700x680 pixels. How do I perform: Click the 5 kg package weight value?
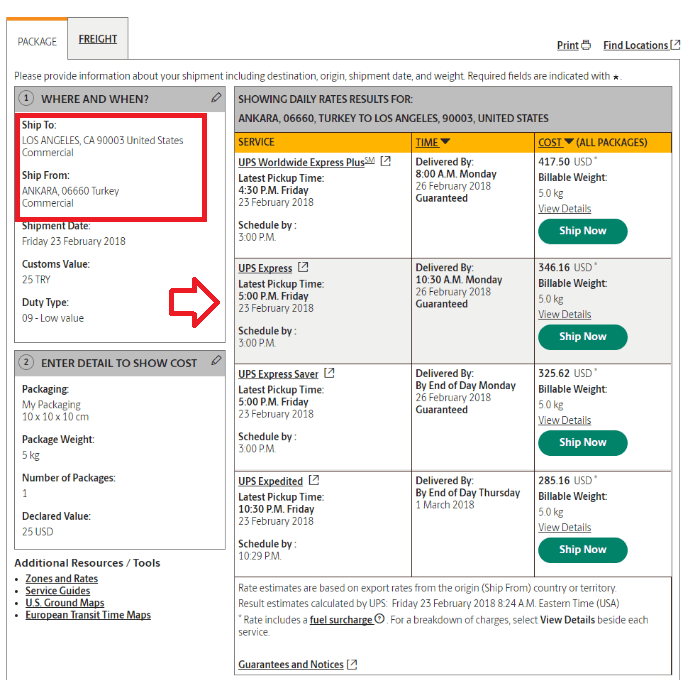[x=31, y=455]
